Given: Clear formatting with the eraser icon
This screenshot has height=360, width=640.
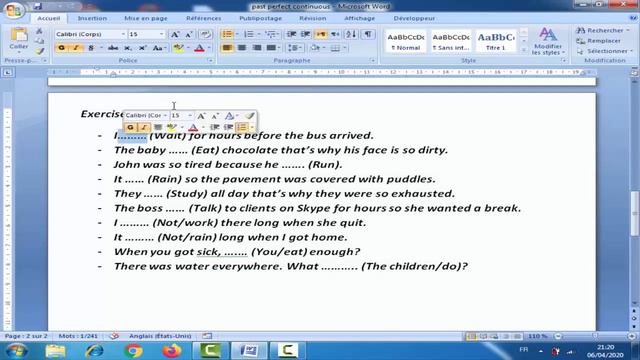Looking at the screenshot, I should point(206,34).
